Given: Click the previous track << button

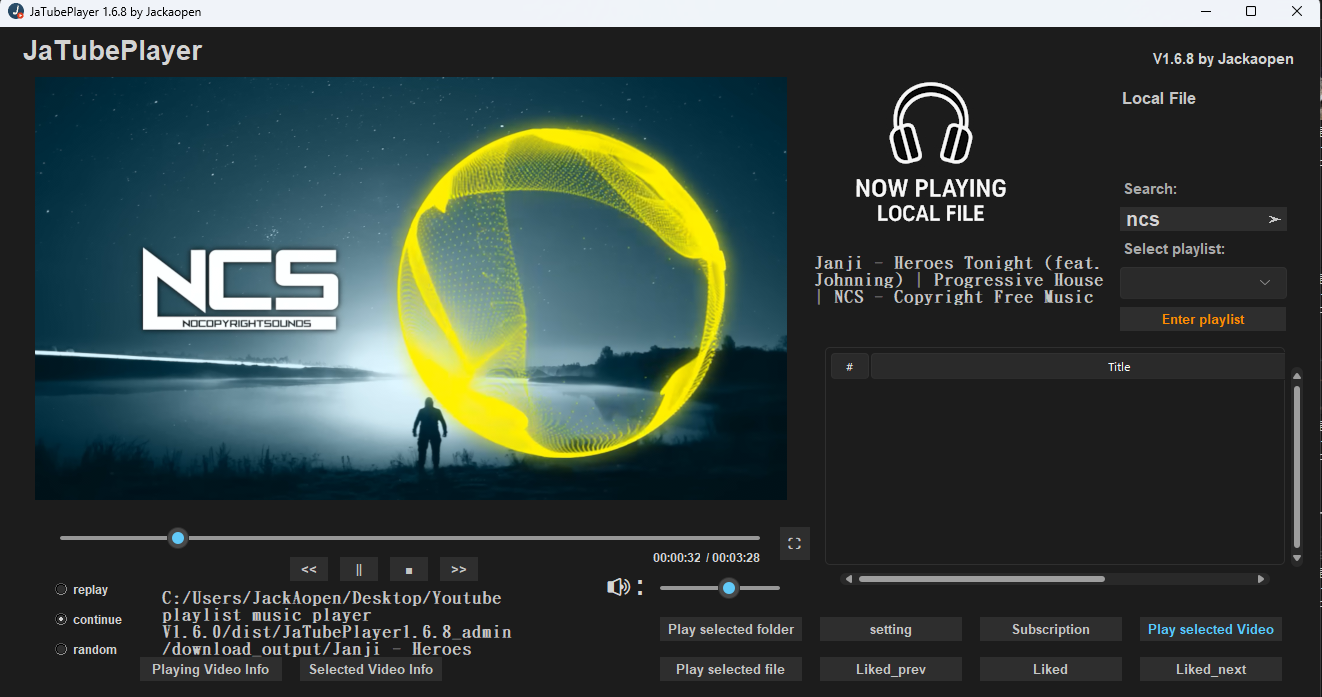Looking at the screenshot, I should point(309,569).
